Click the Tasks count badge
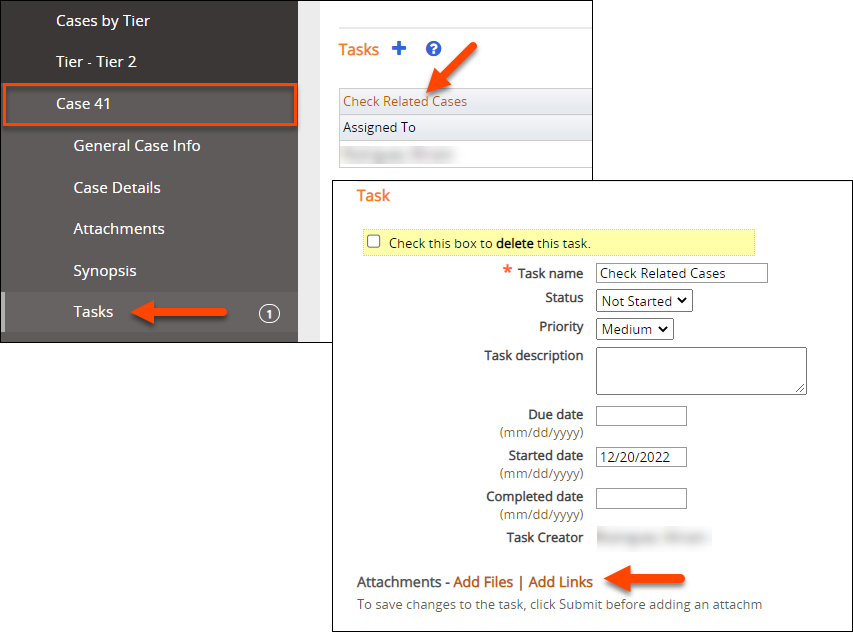 (x=268, y=313)
